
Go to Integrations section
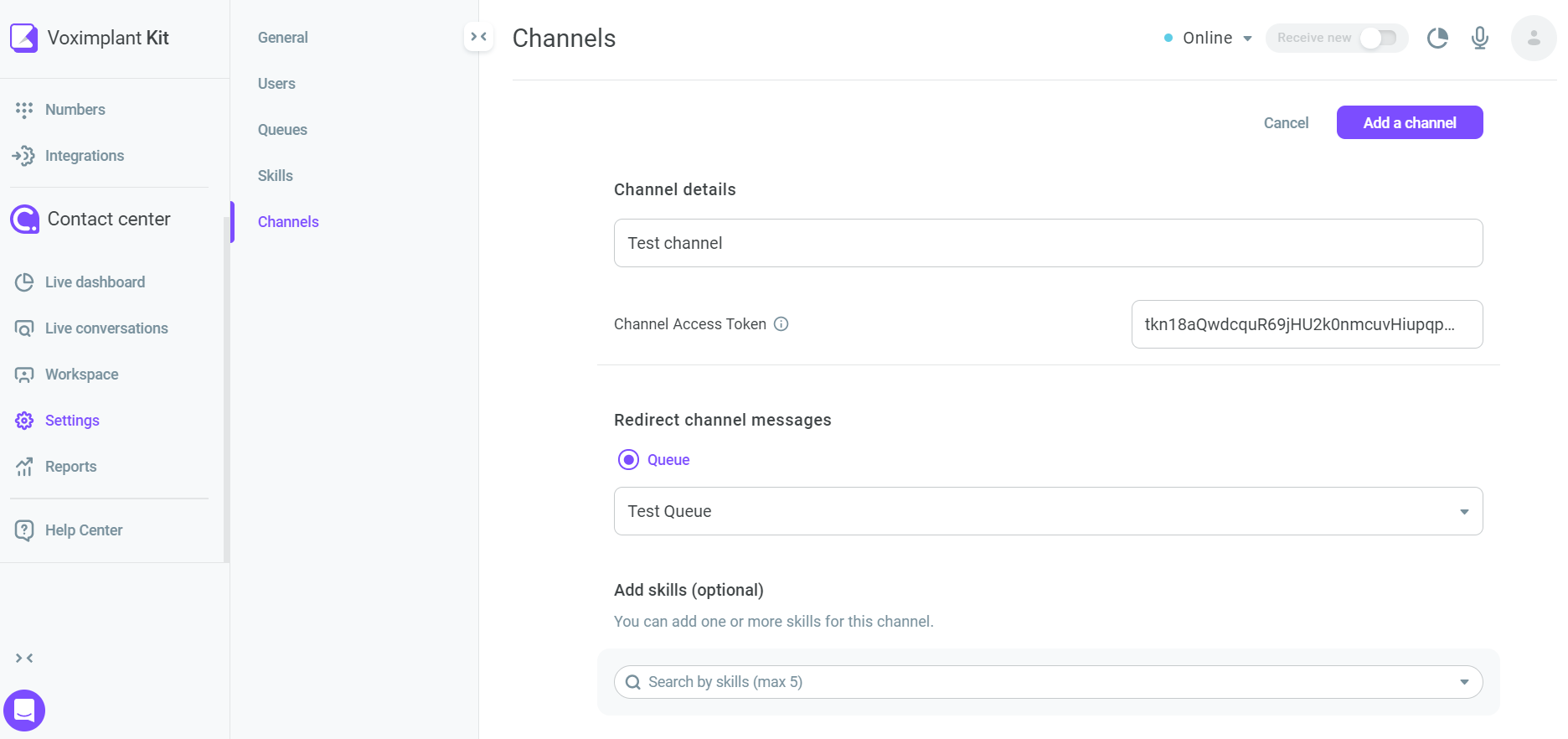[x=85, y=156]
